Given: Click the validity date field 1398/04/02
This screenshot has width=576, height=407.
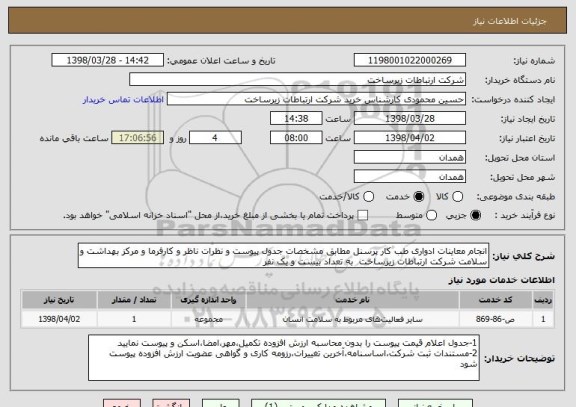Looking at the screenshot, I should [410, 138].
